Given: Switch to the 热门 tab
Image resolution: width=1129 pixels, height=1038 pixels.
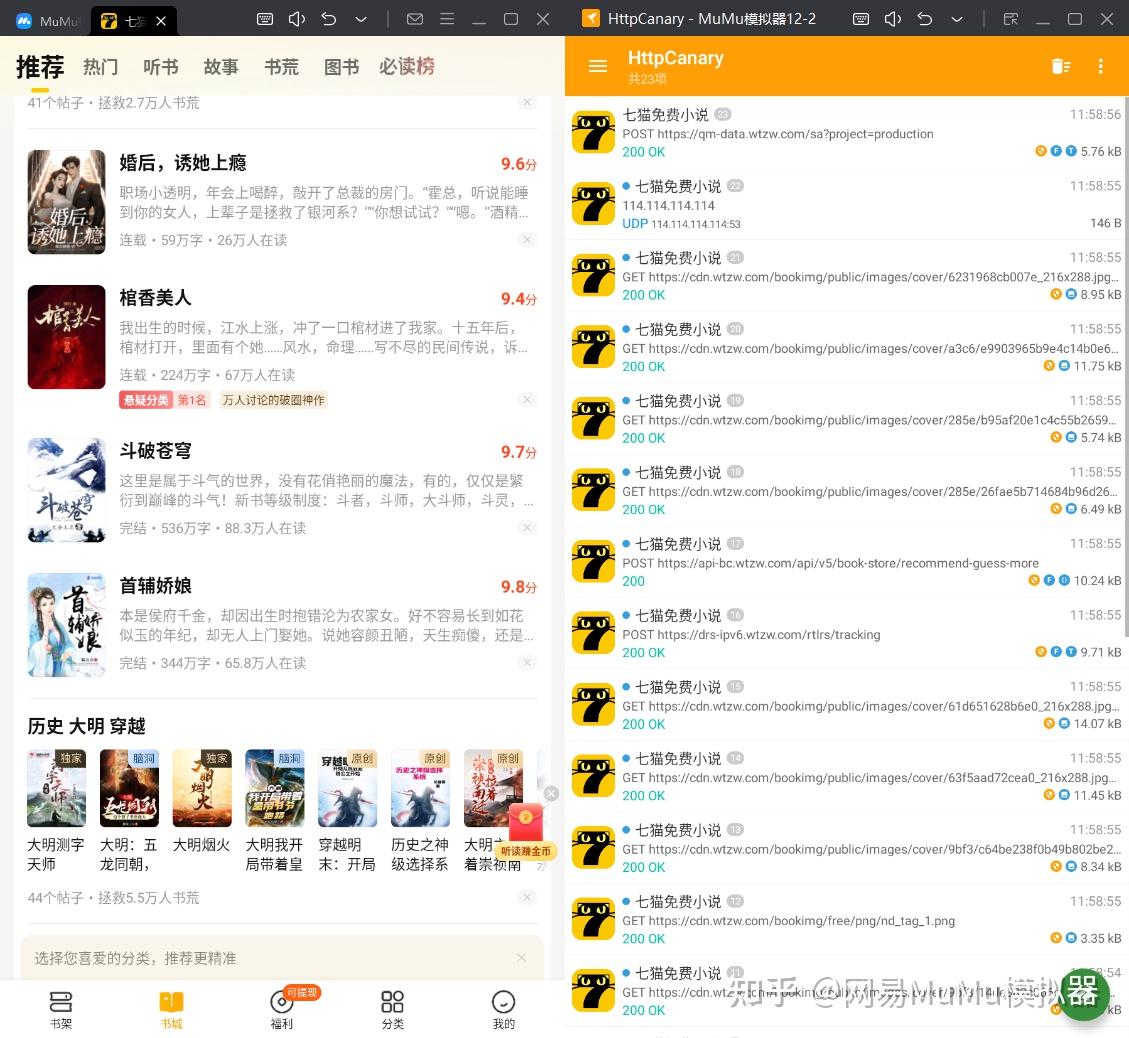Looking at the screenshot, I should (x=99, y=67).
